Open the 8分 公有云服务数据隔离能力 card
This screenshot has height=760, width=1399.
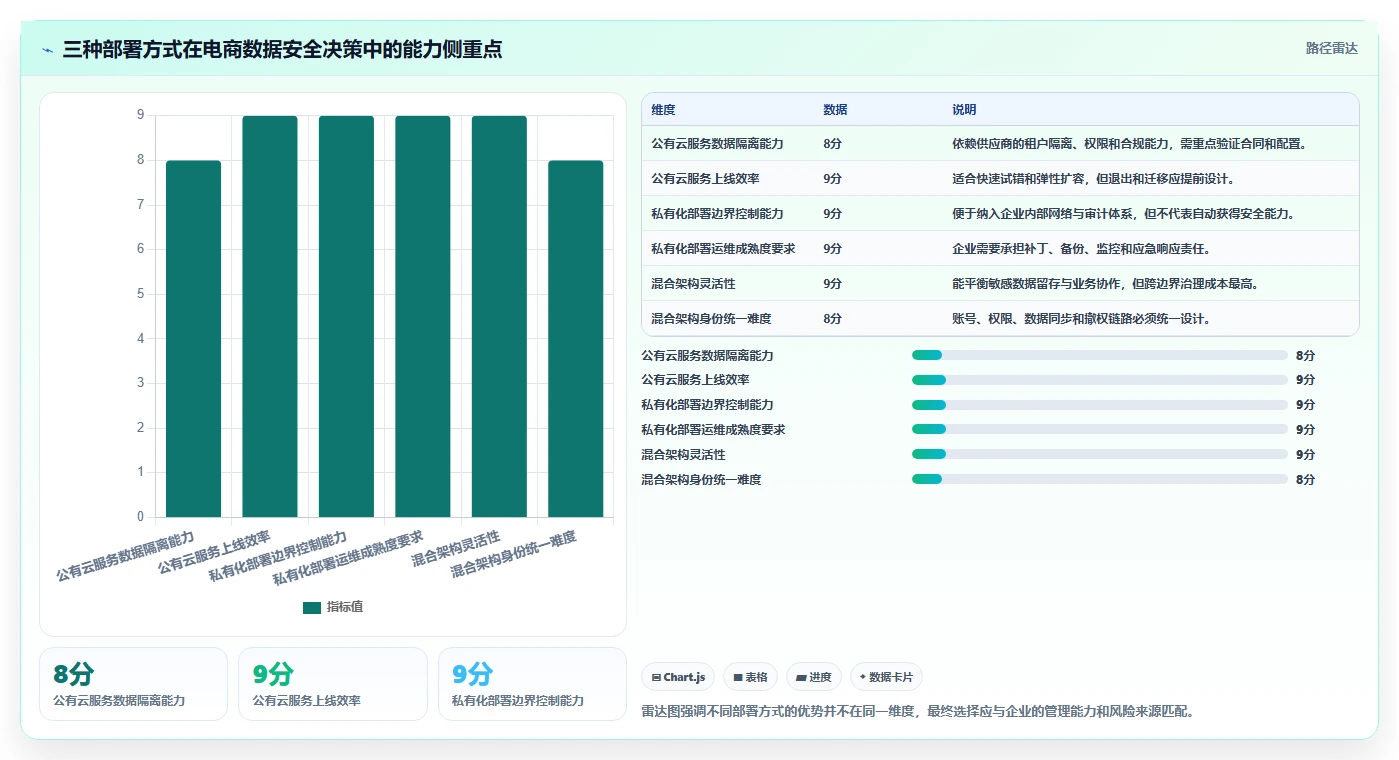point(133,684)
